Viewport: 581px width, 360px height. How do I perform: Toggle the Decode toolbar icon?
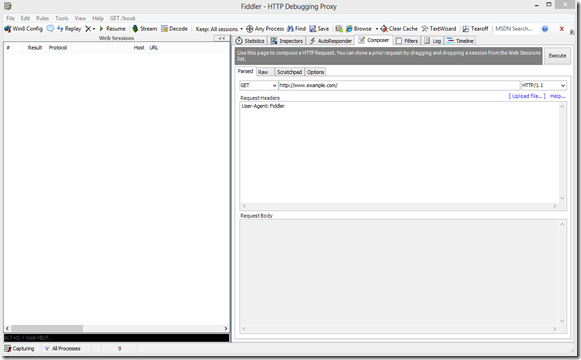[165, 29]
